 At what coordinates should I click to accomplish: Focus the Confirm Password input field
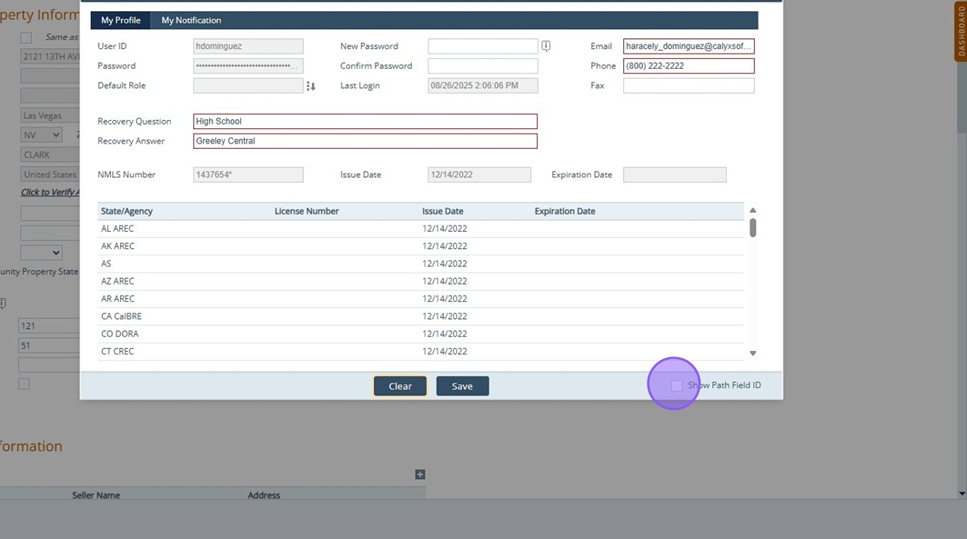pos(482,66)
